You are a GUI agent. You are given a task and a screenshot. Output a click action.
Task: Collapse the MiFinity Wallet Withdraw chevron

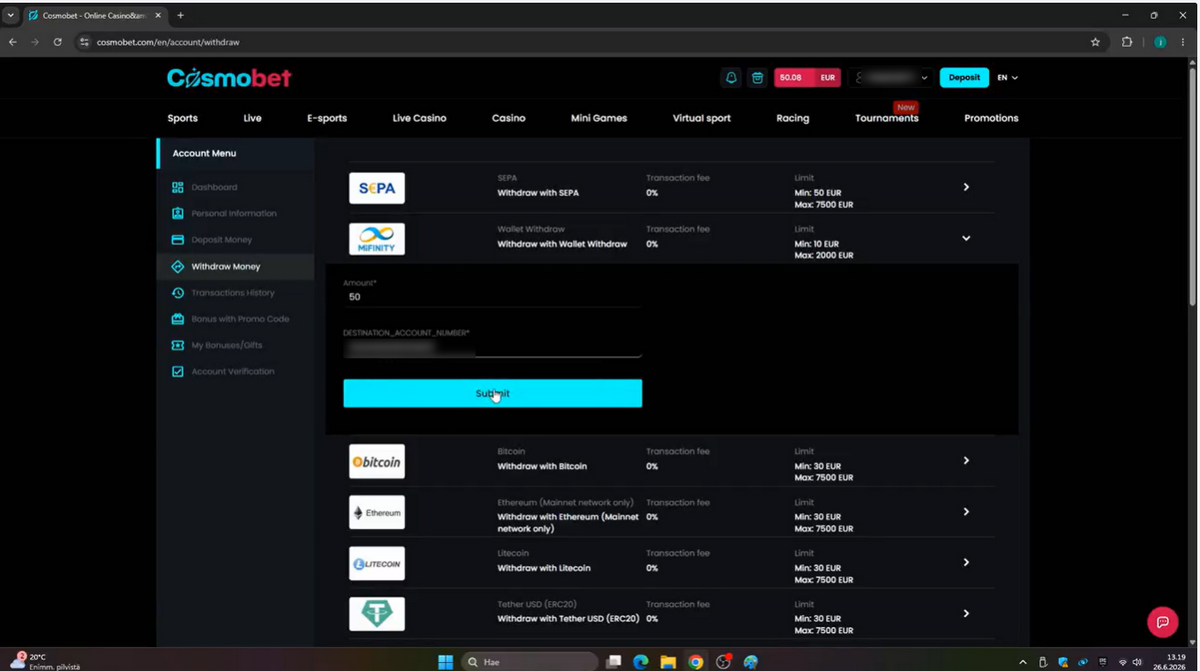tap(966, 238)
